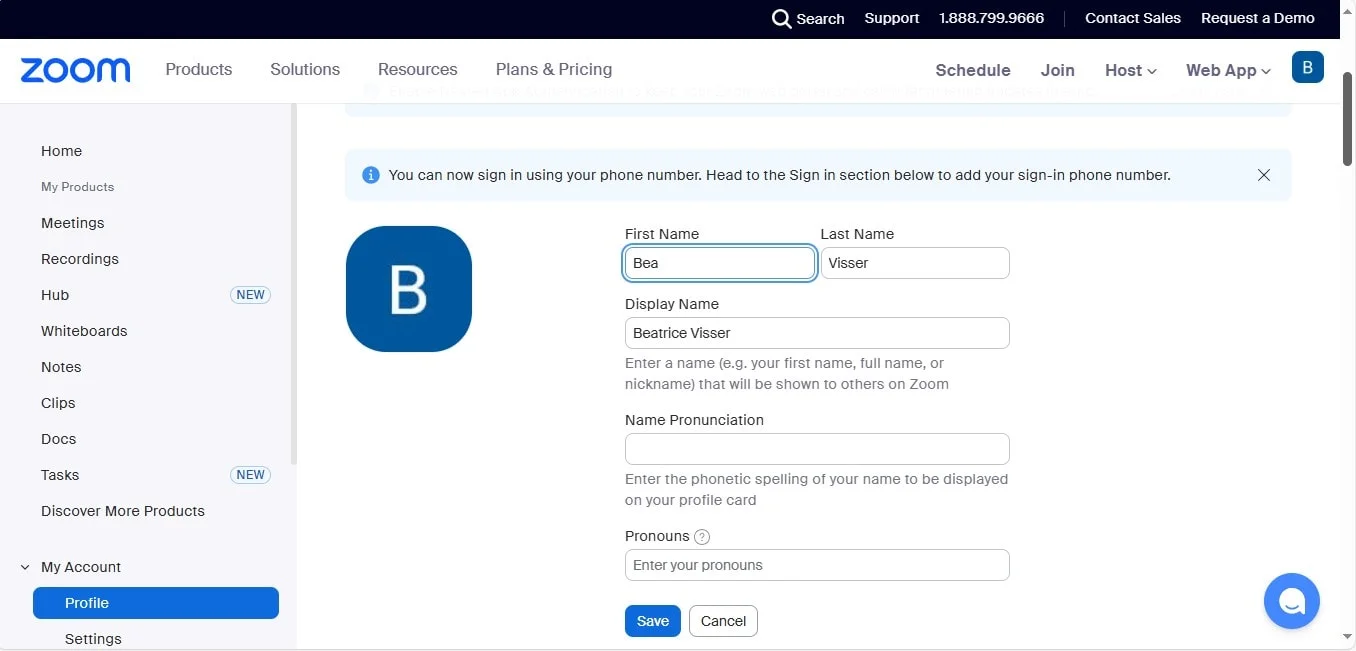The width and height of the screenshot is (1356, 651).
Task: Expand the Web App dropdown
Action: tap(1229, 70)
